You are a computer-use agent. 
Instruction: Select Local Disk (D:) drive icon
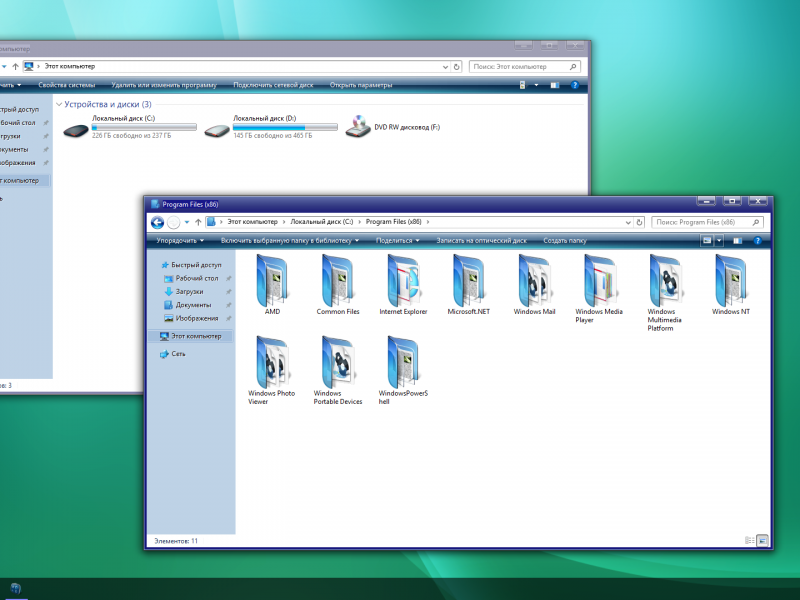217,131
